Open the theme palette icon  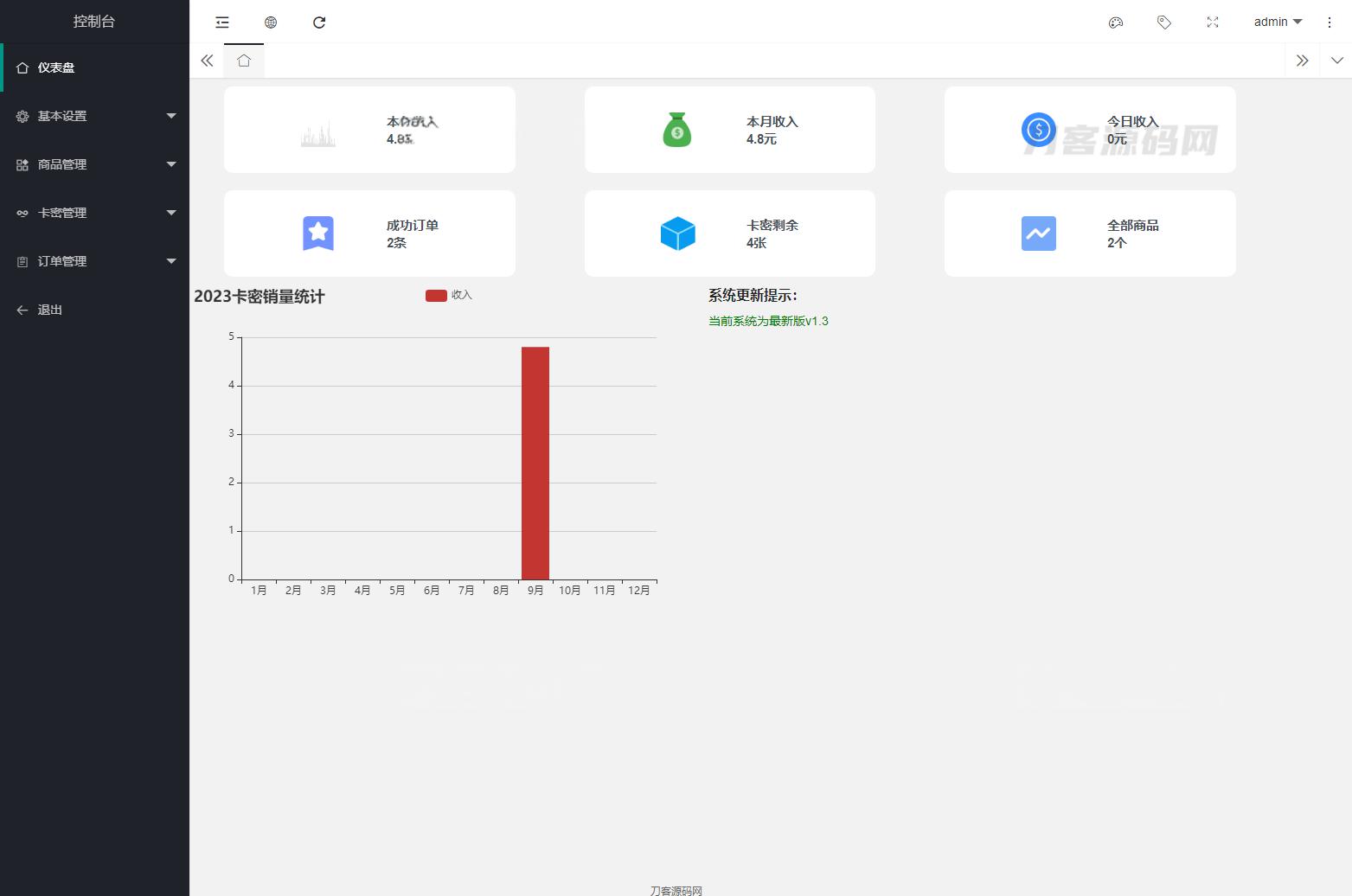click(1116, 22)
